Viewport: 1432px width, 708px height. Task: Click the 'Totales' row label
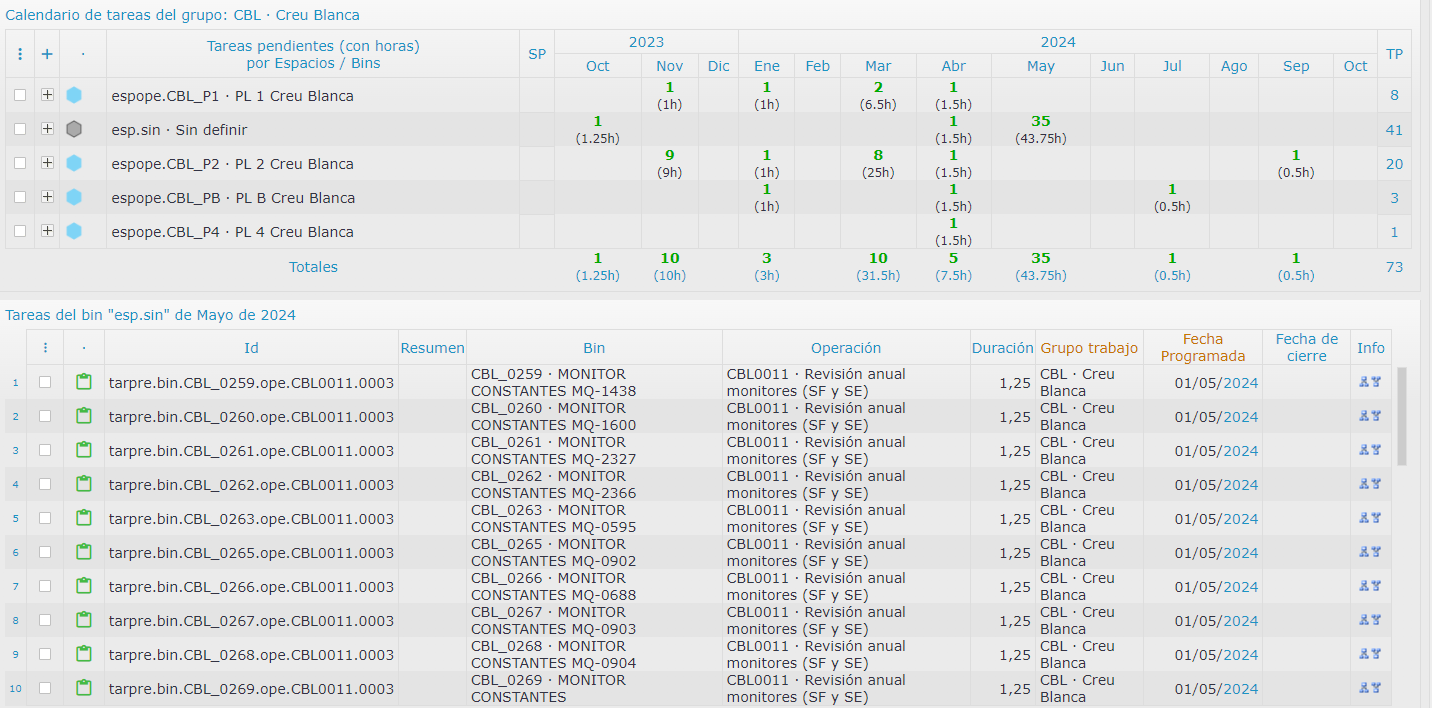(x=313, y=267)
